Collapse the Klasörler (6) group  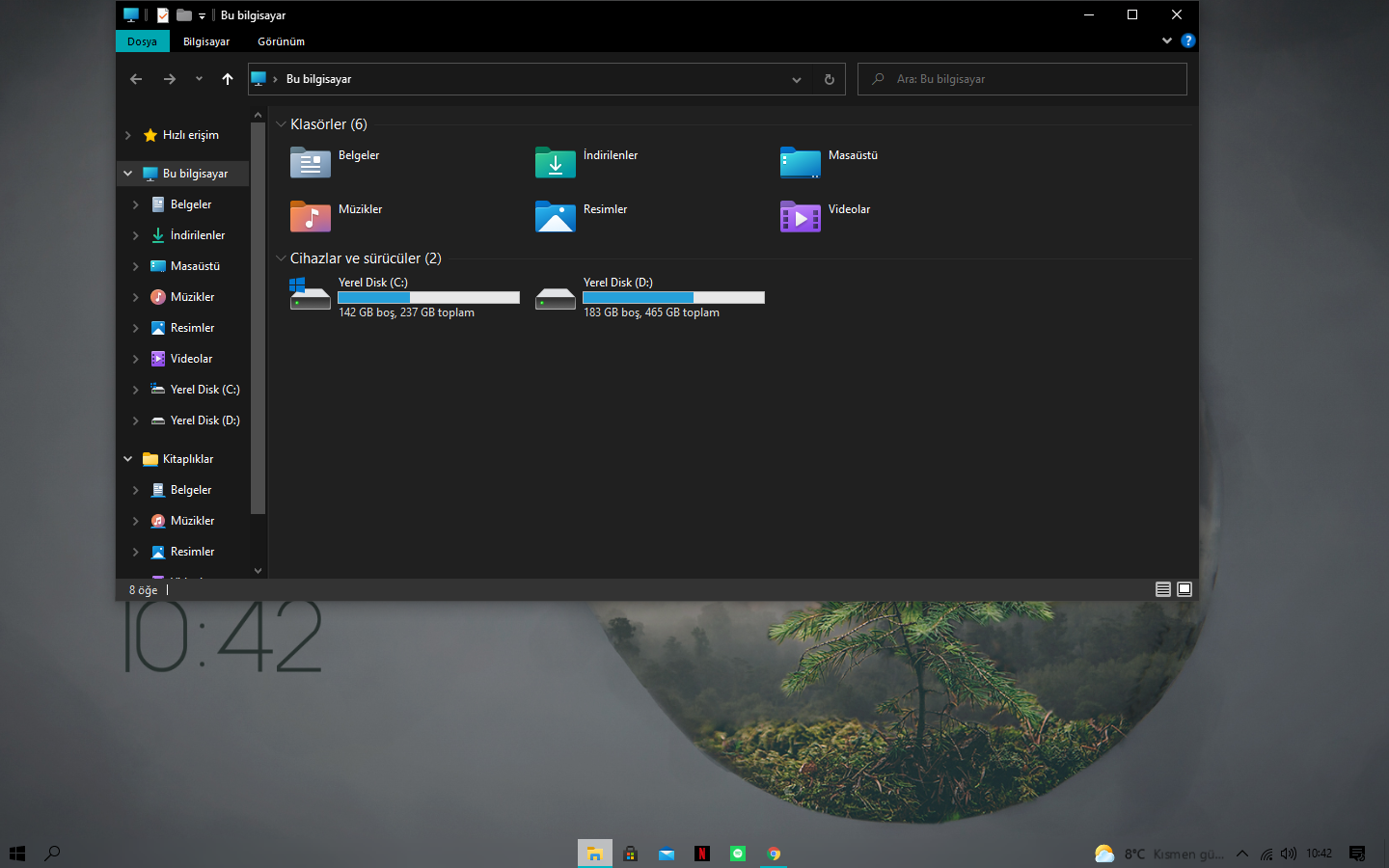[281, 124]
